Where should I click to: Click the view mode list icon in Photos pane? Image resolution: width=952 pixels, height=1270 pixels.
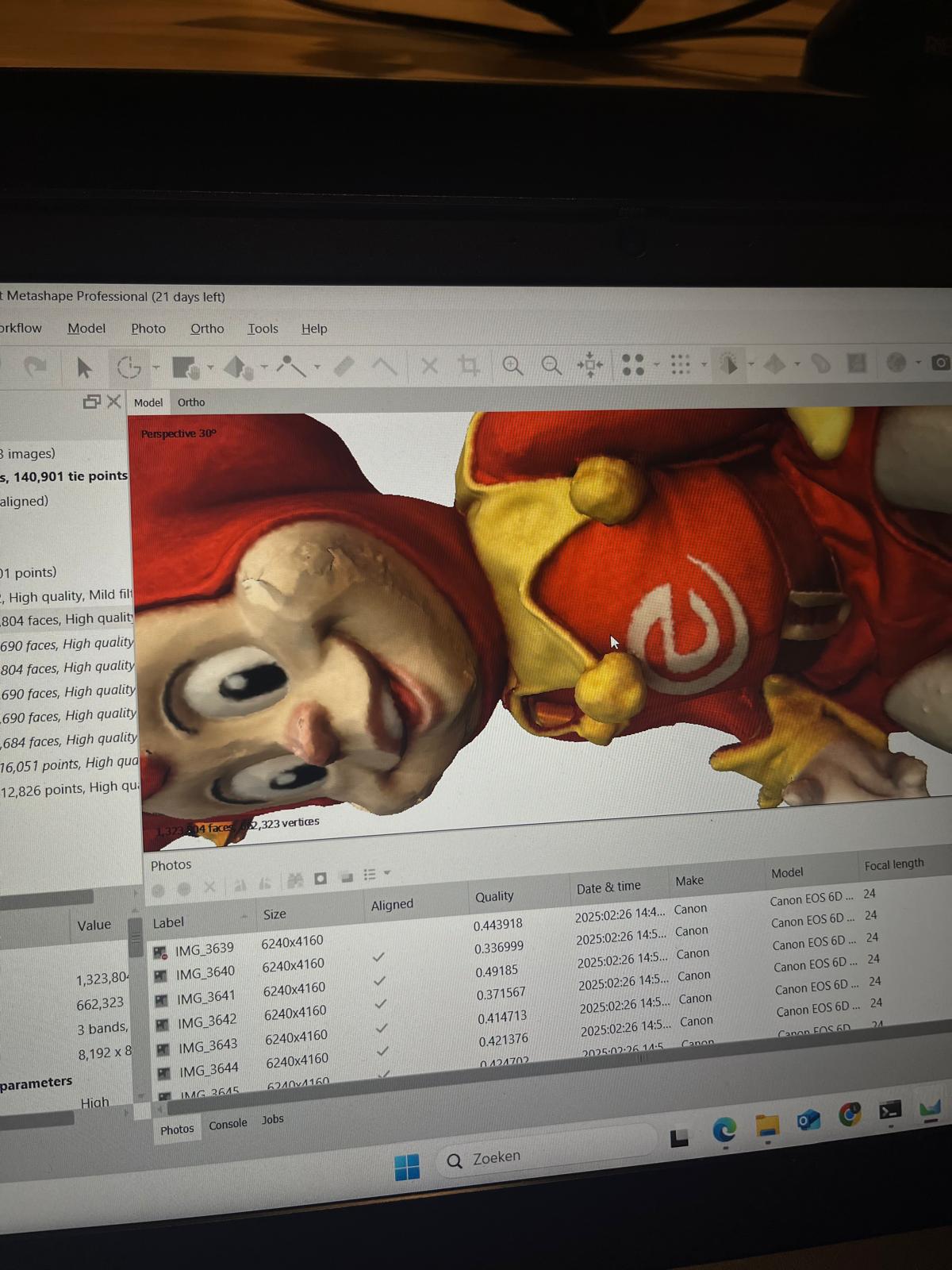tap(370, 875)
